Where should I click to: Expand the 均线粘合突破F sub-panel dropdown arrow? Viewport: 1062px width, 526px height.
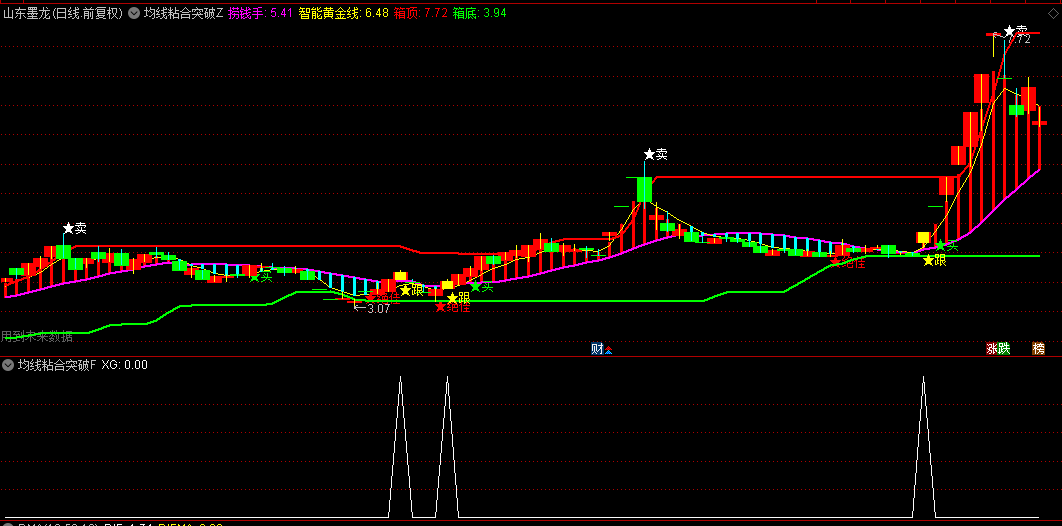point(8,366)
